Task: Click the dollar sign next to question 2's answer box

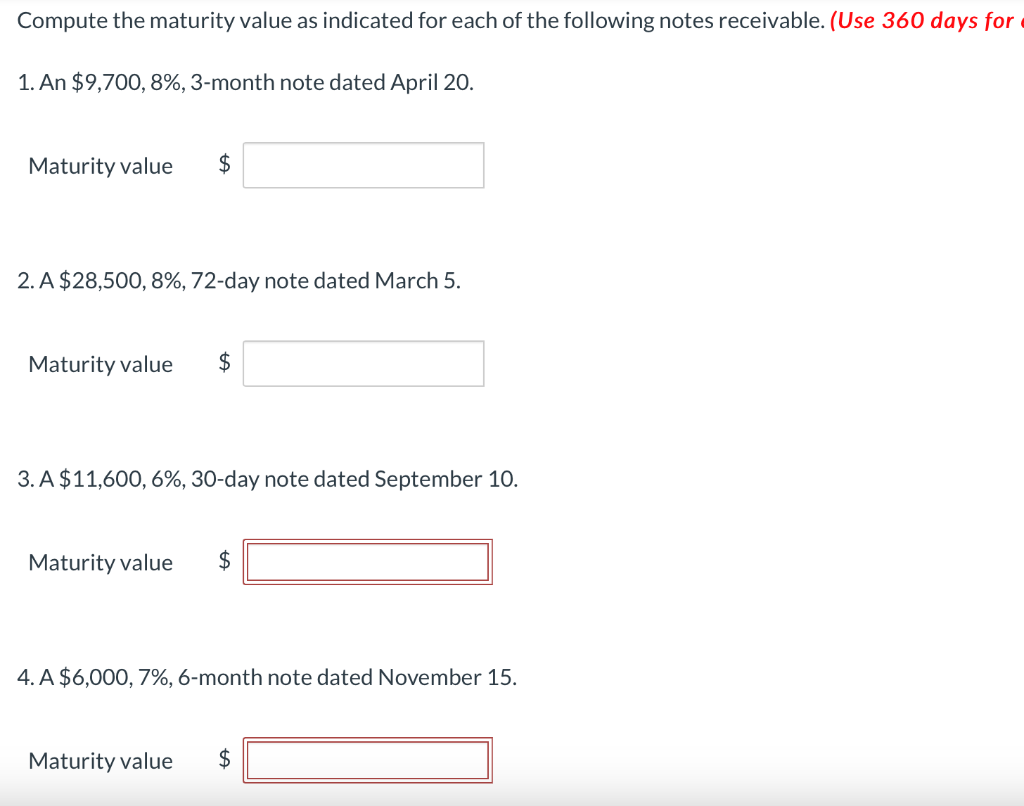Action: pos(224,363)
